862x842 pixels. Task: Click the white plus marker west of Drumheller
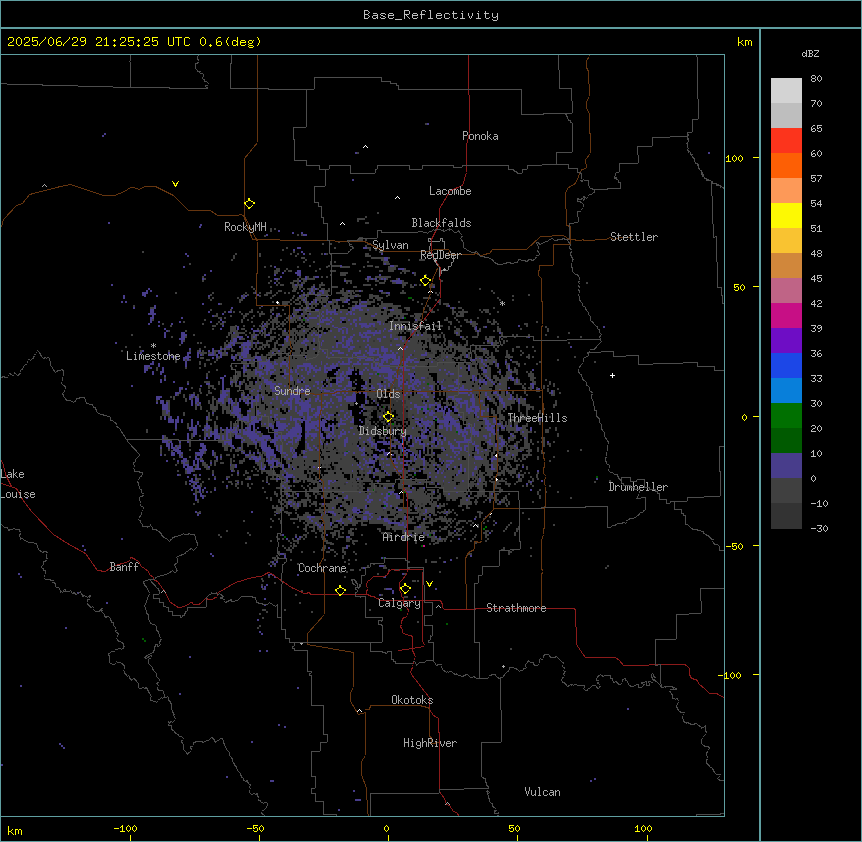coord(612,375)
